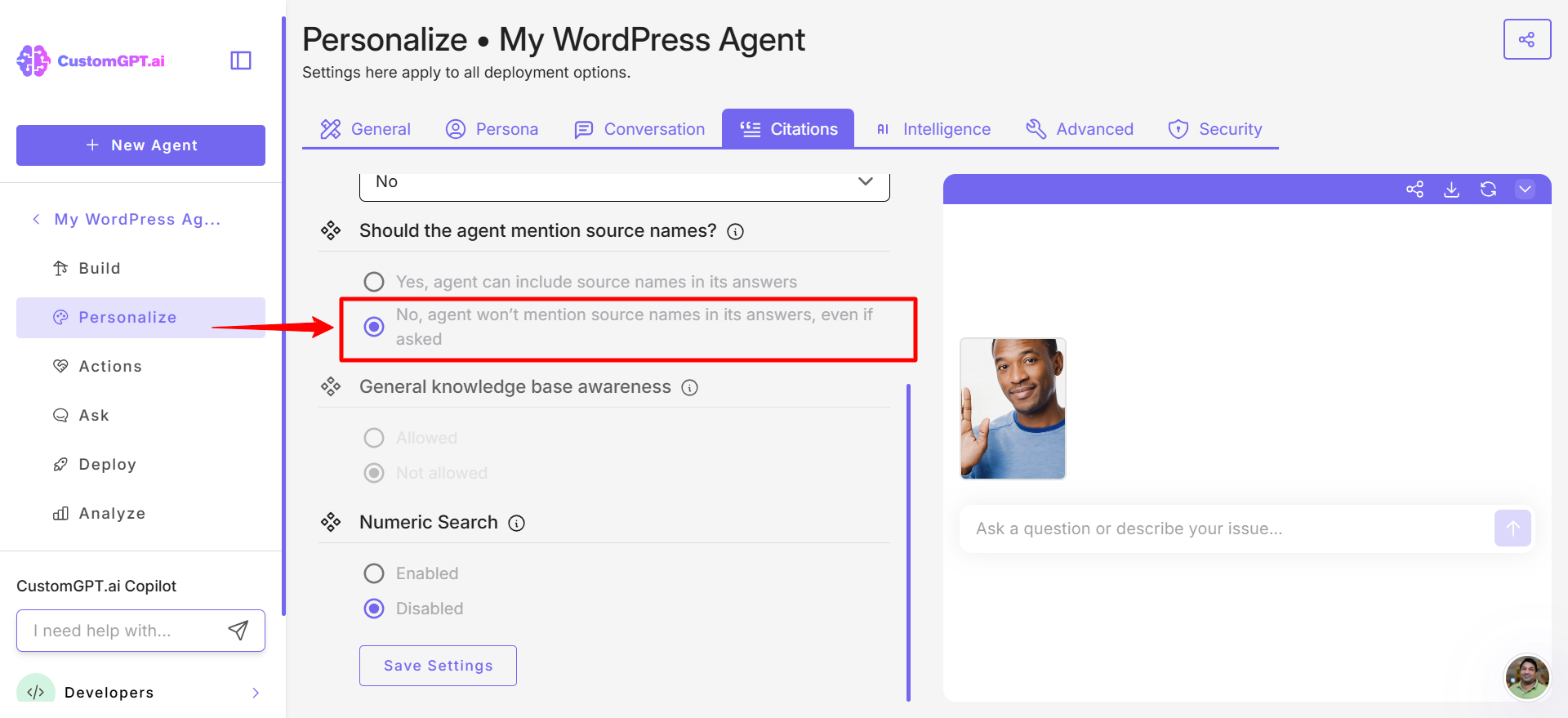Image resolution: width=1568 pixels, height=718 pixels.
Task: Open the Deploy section
Action: coord(140,464)
